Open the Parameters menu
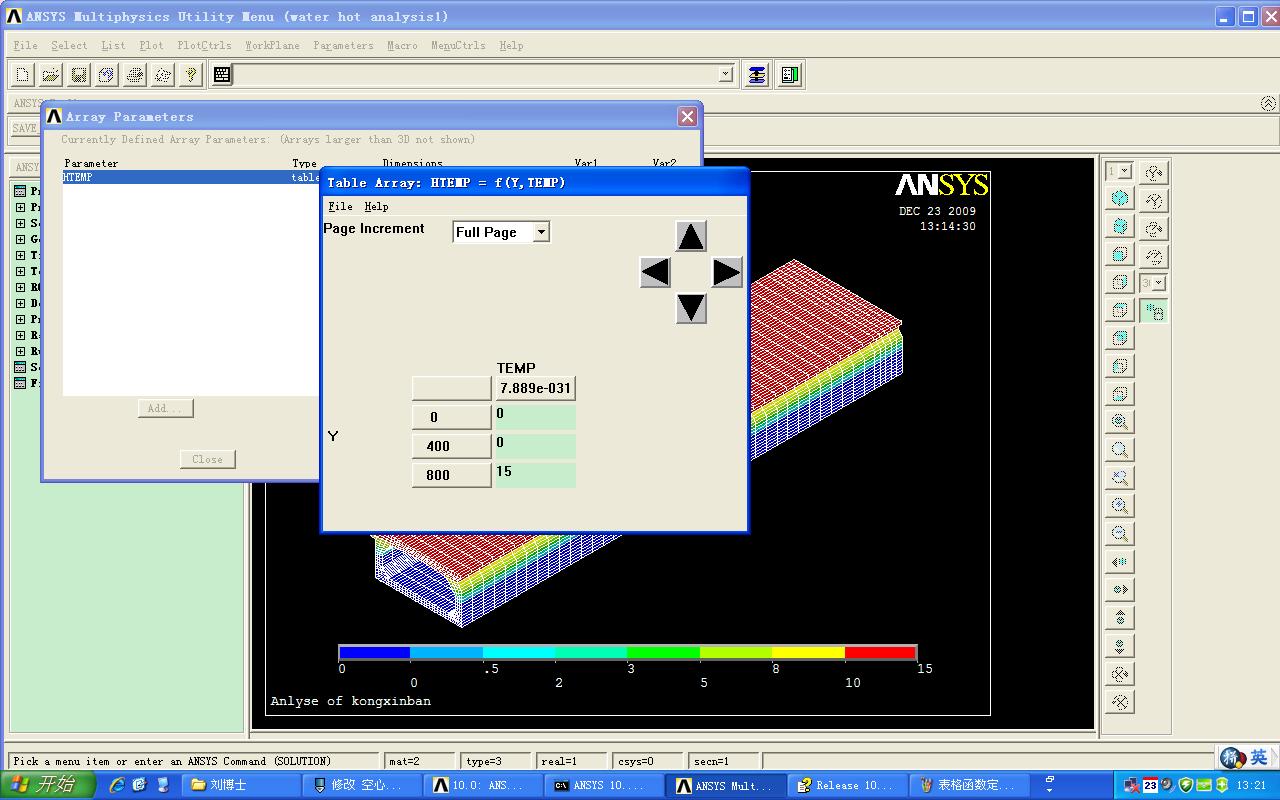Screen dimensions: 1280x800 pos(343,45)
